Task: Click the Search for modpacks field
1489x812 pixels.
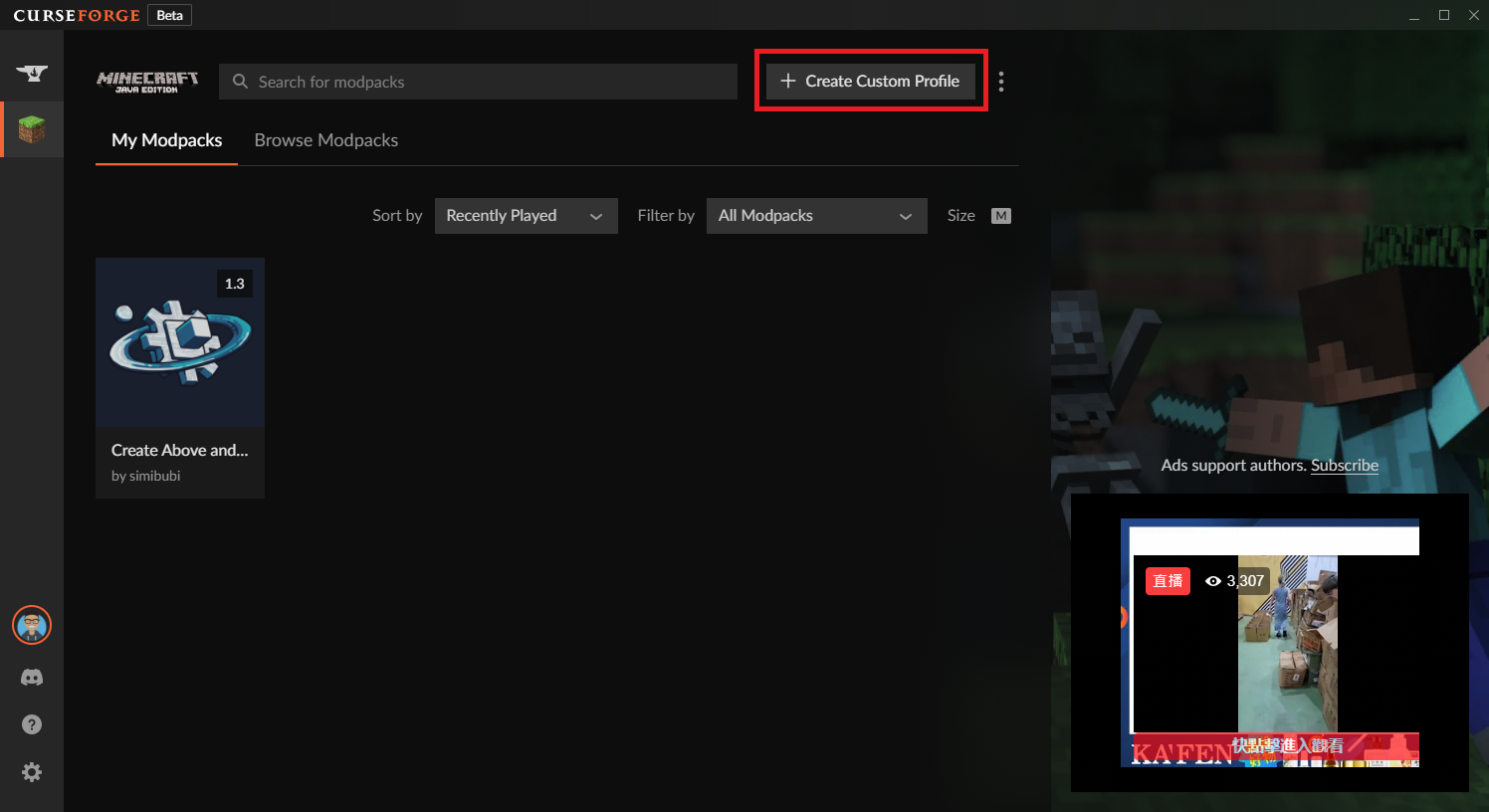Action: point(478,82)
